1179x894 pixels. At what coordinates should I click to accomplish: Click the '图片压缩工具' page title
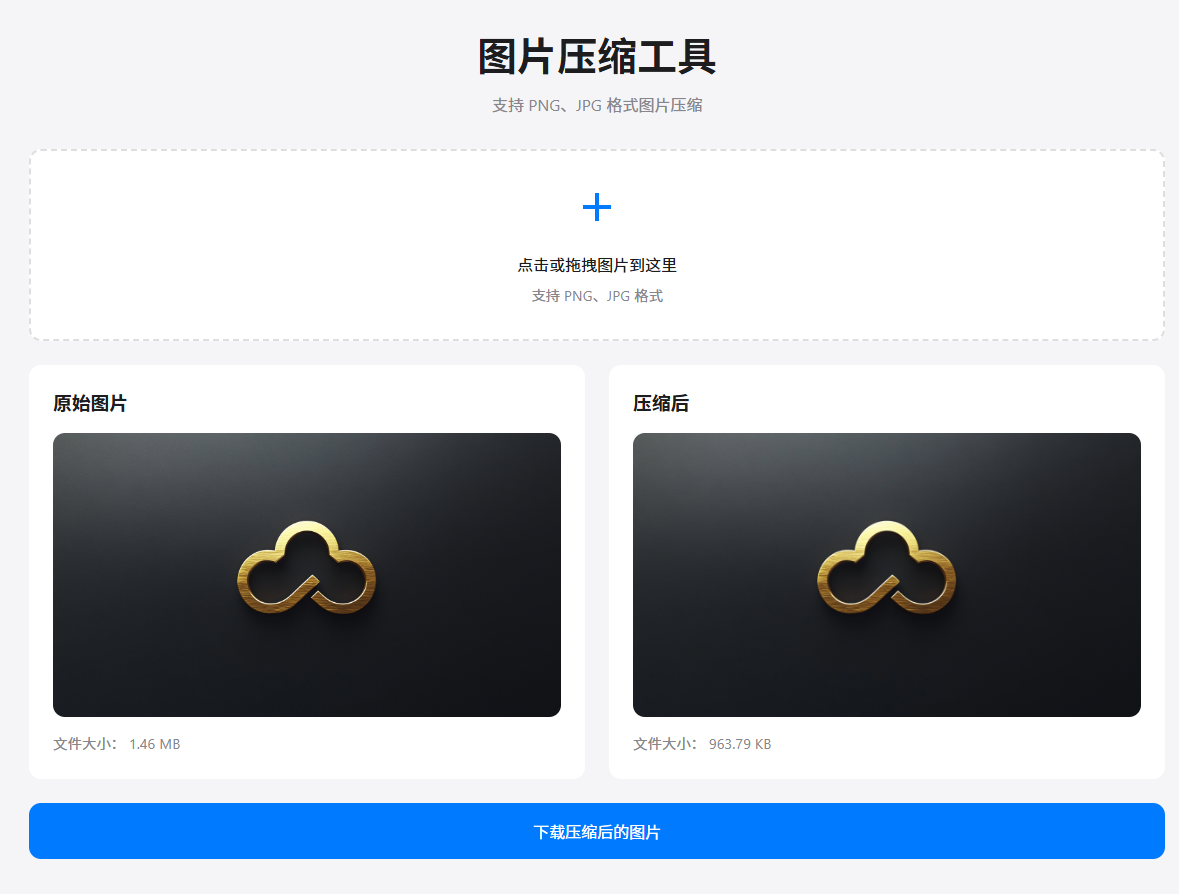pyautogui.click(x=597, y=57)
